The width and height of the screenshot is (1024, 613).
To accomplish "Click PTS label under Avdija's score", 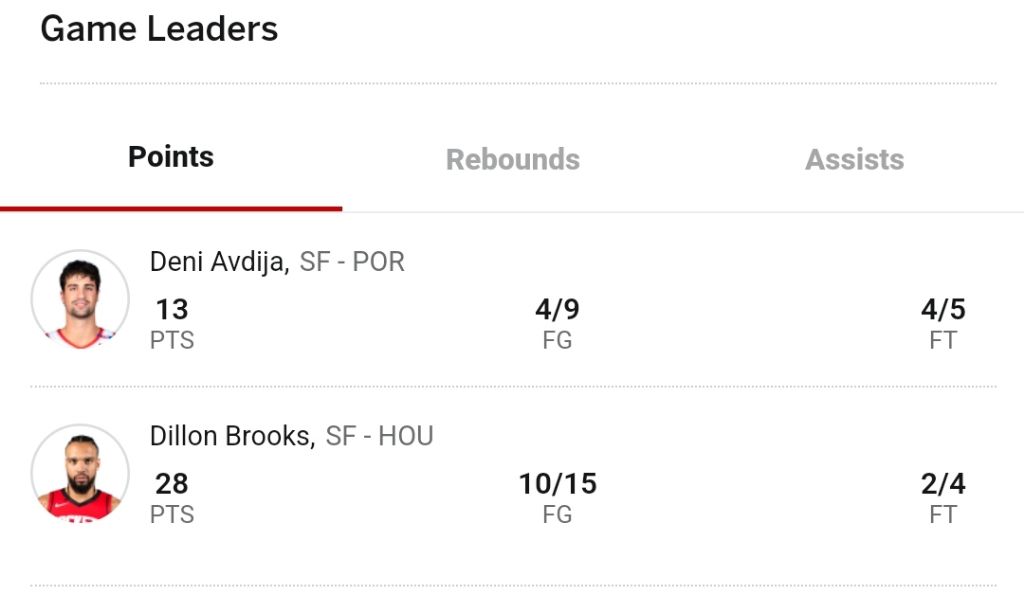I will pos(172,340).
